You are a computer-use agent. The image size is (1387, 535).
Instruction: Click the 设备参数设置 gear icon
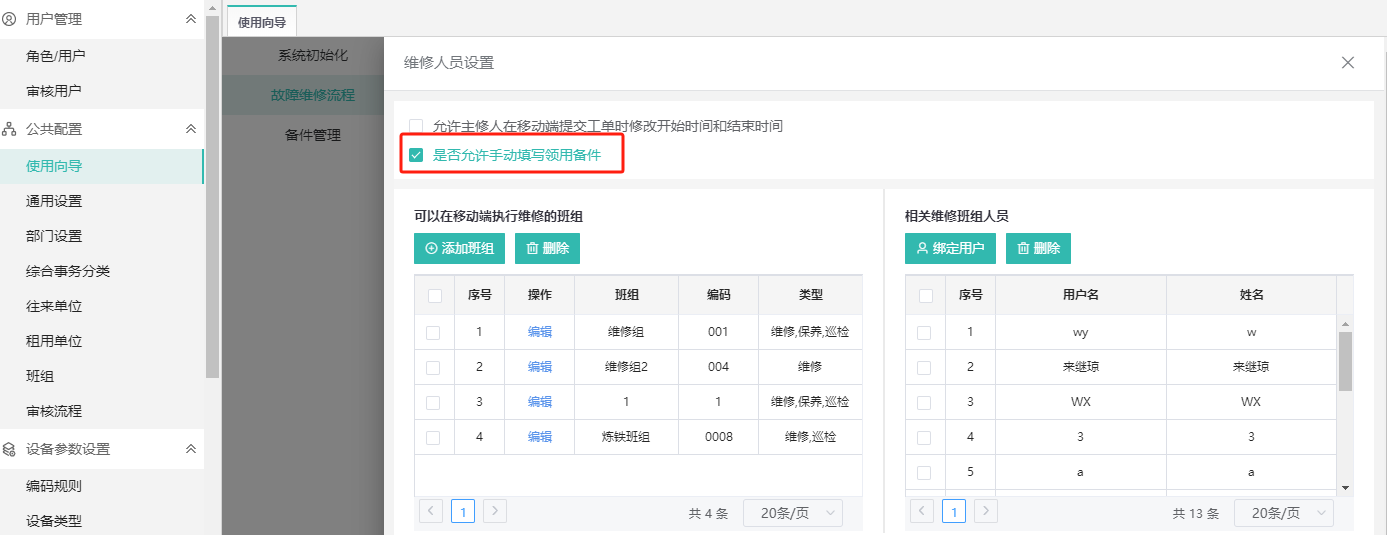[x=10, y=449]
